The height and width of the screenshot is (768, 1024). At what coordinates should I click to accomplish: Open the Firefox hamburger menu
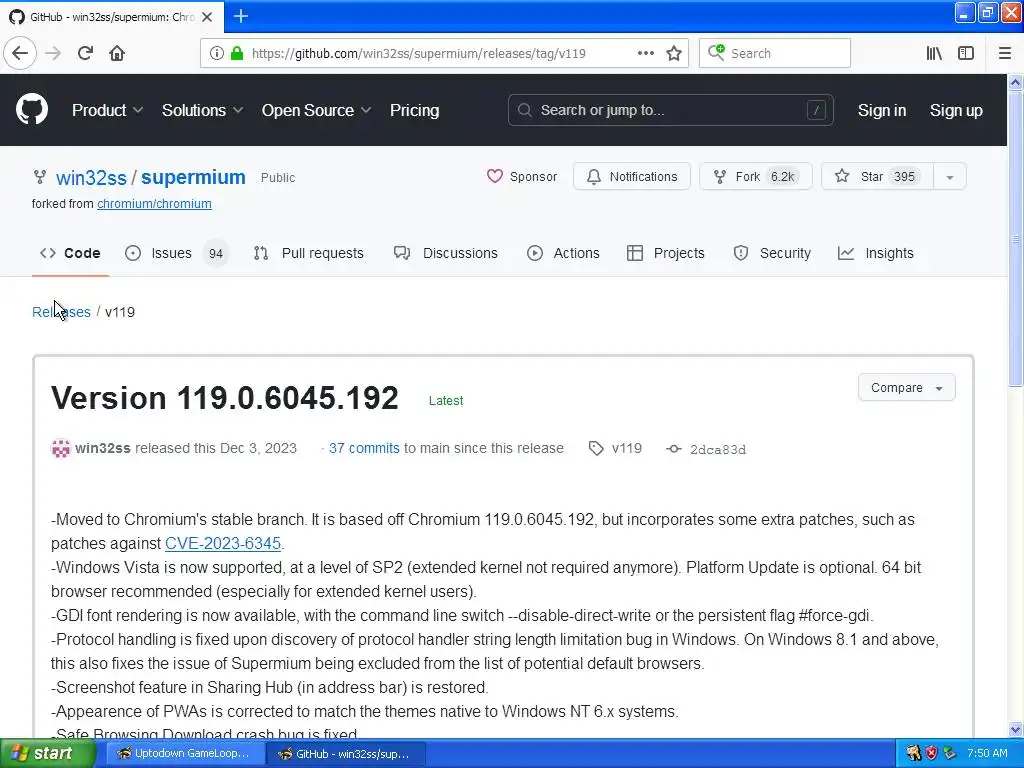pos(1005,53)
